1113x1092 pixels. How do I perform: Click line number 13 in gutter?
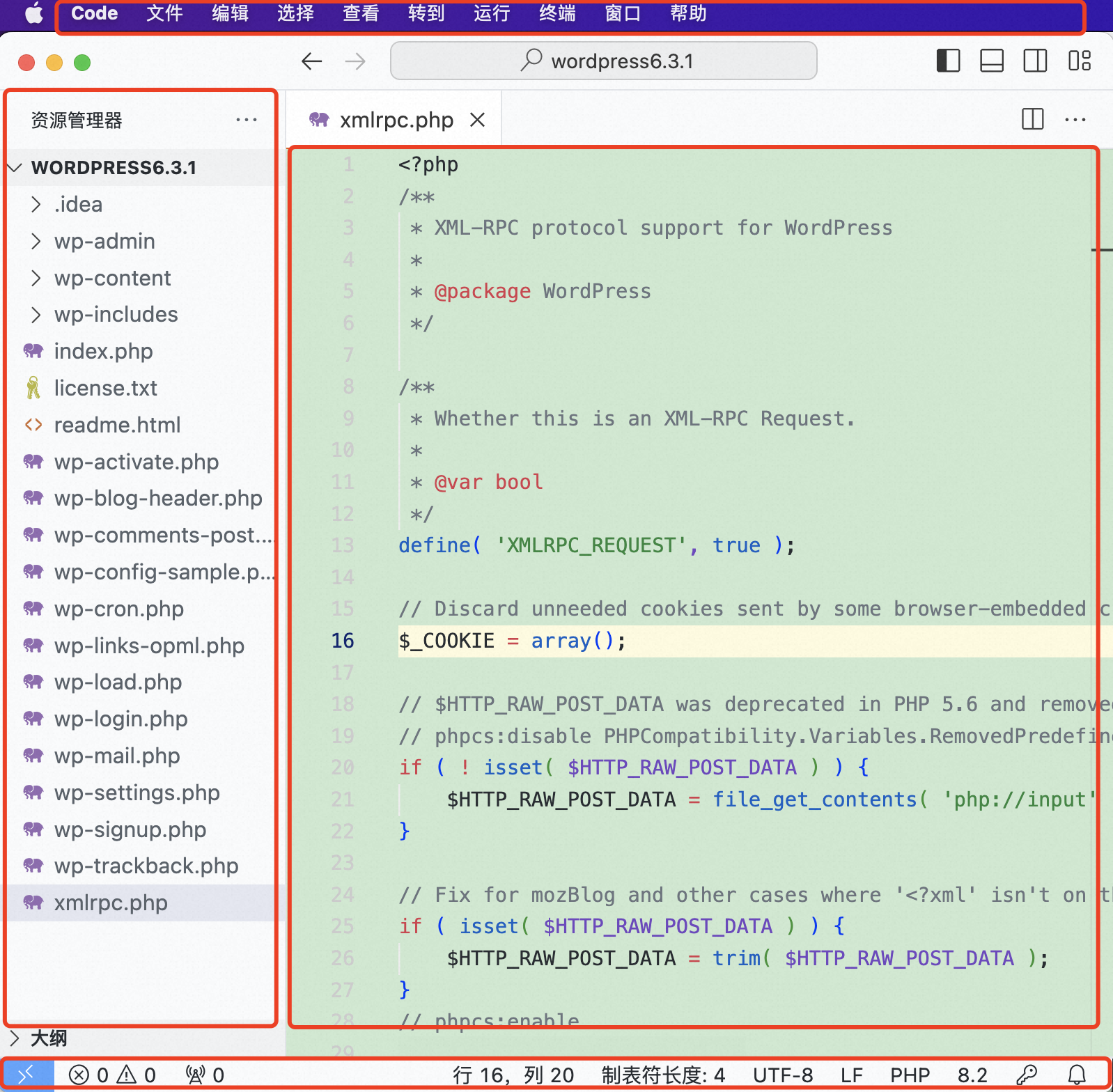click(x=343, y=545)
